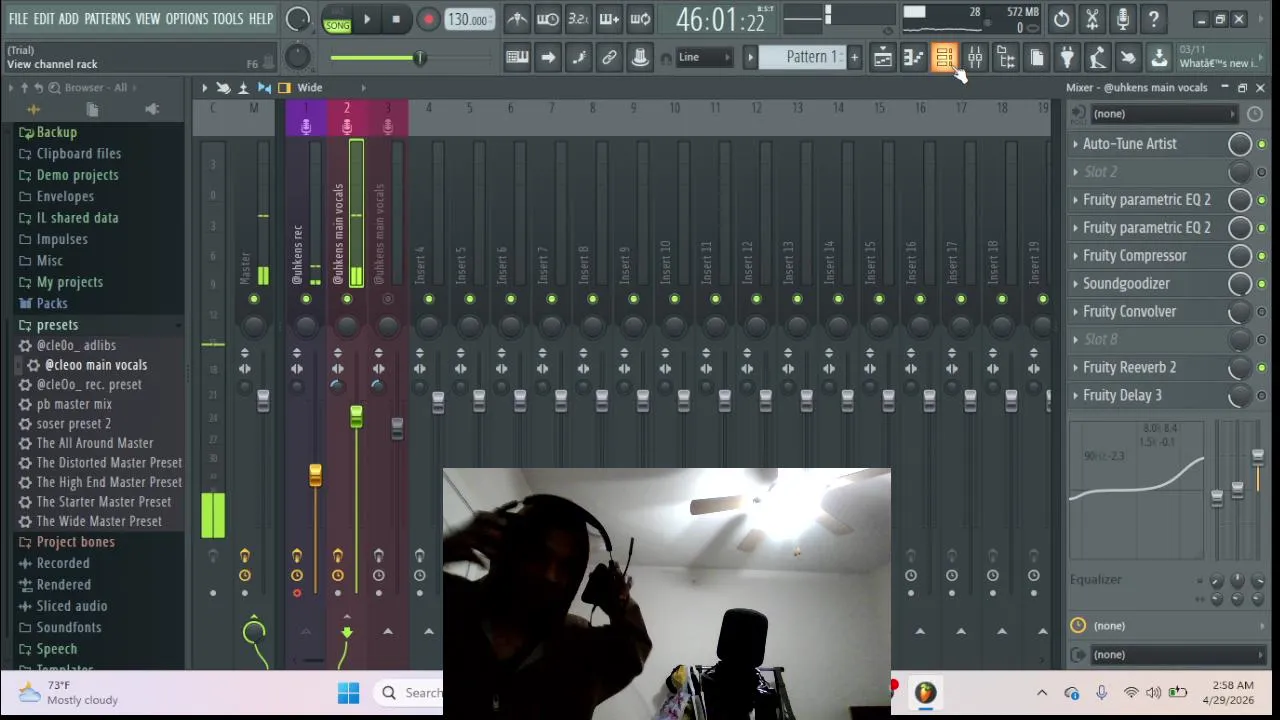The image size is (1280, 720).
Task: Toggle the metronome icon
Action: [x=517, y=19]
